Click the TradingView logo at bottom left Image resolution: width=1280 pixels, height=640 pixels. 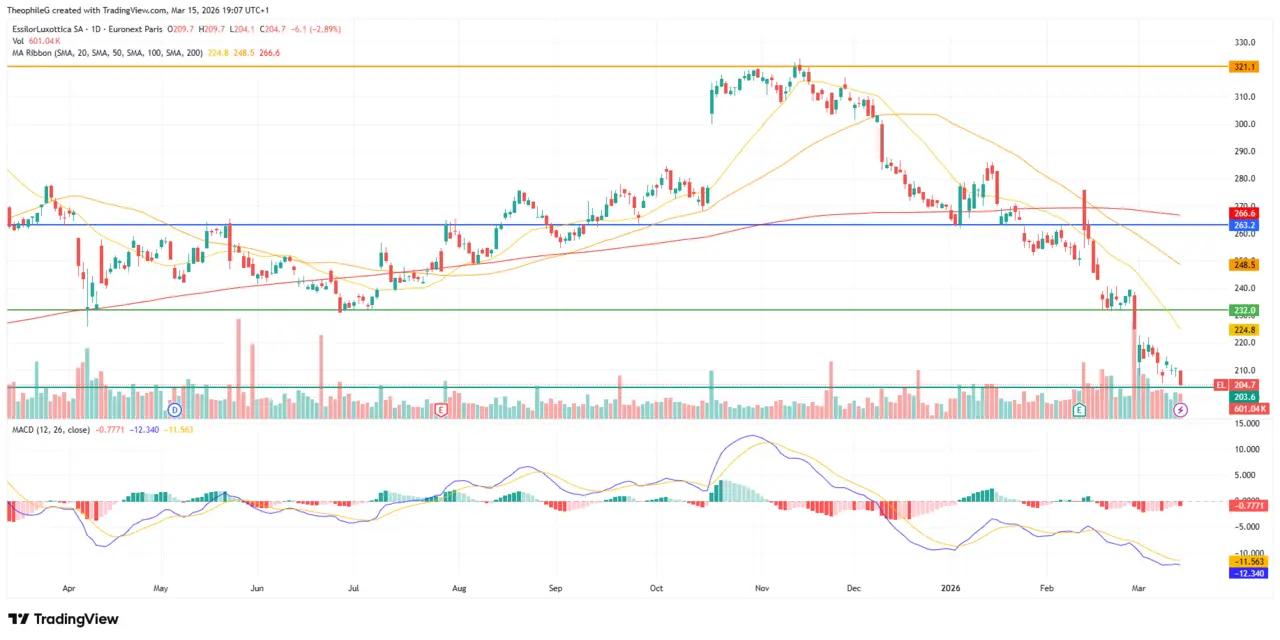pos(62,619)
